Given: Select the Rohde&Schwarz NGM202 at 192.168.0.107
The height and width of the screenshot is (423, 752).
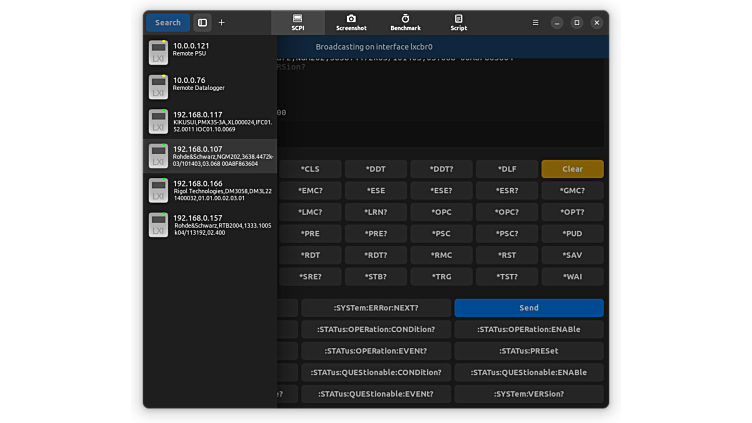Looking at the screenshot, I should (x=210, y=156).
